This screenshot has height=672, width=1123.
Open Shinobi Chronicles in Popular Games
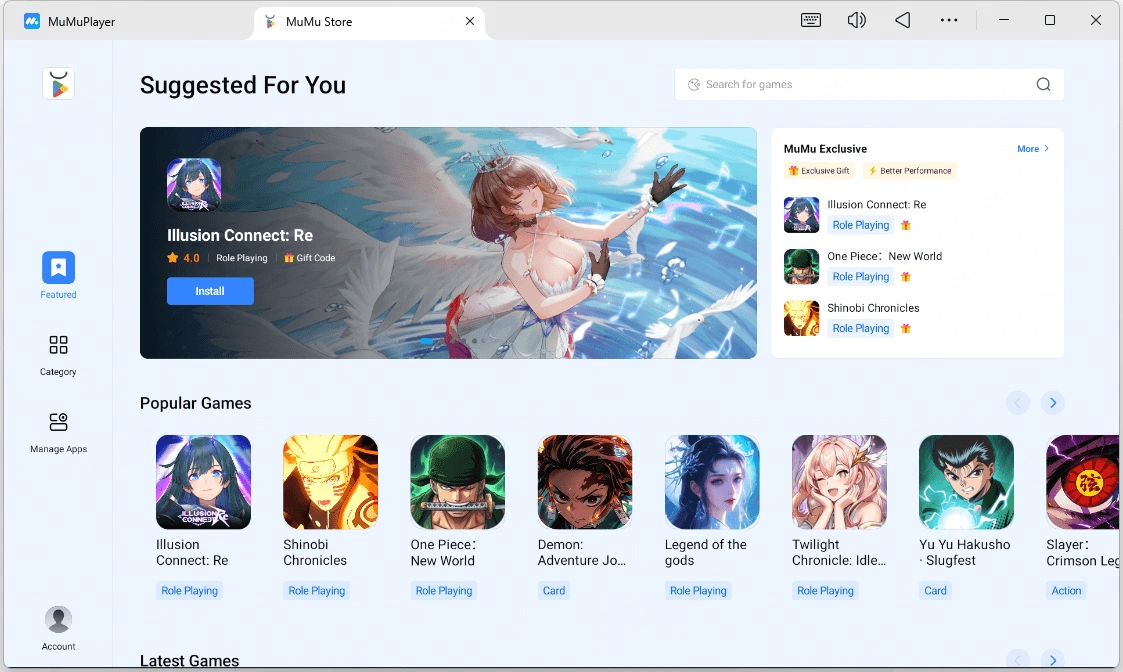pos(330,482)
